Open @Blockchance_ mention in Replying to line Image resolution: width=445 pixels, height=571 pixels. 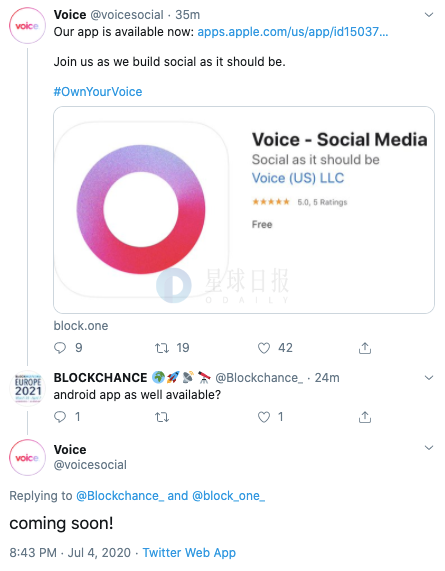[x=120, y=496]
